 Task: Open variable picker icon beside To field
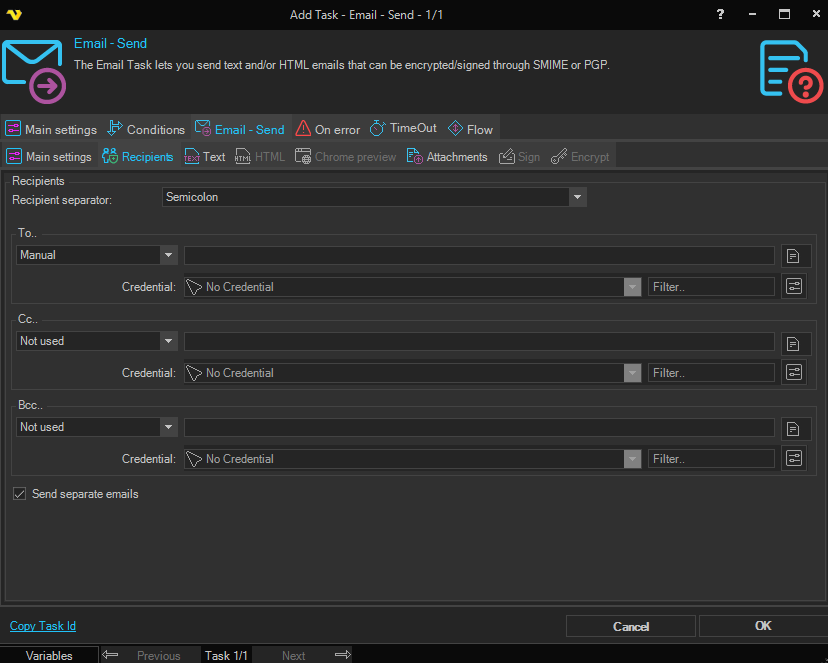tap(793, 256)
